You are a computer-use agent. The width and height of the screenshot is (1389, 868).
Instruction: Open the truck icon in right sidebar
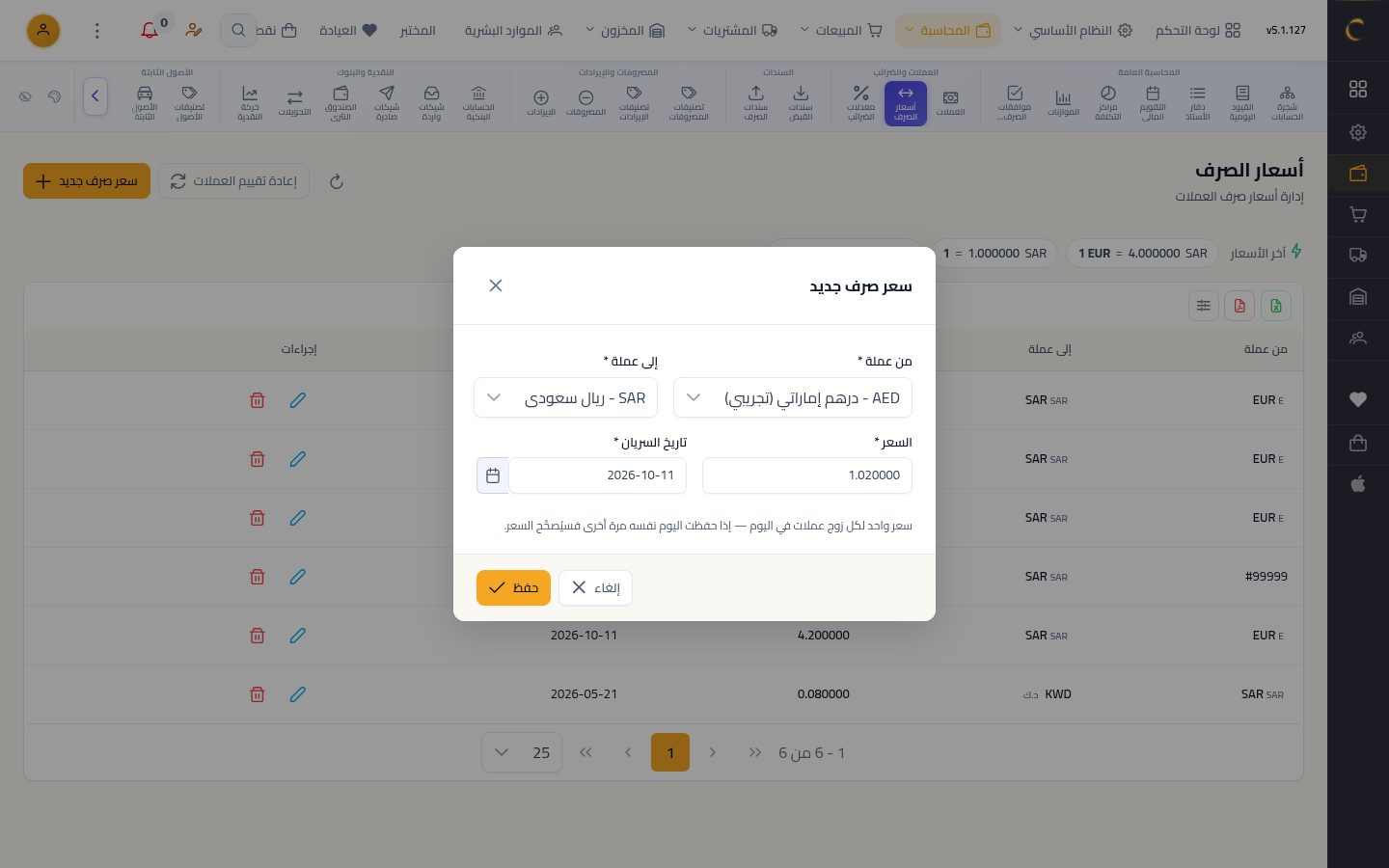1358,255
